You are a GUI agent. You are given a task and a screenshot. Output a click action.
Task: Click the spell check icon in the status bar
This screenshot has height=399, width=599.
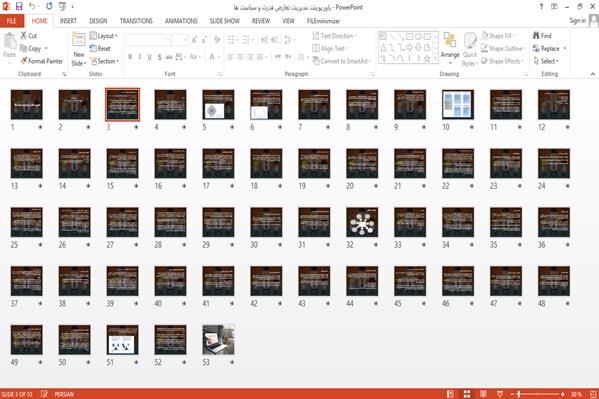click(x=44, y=394)
